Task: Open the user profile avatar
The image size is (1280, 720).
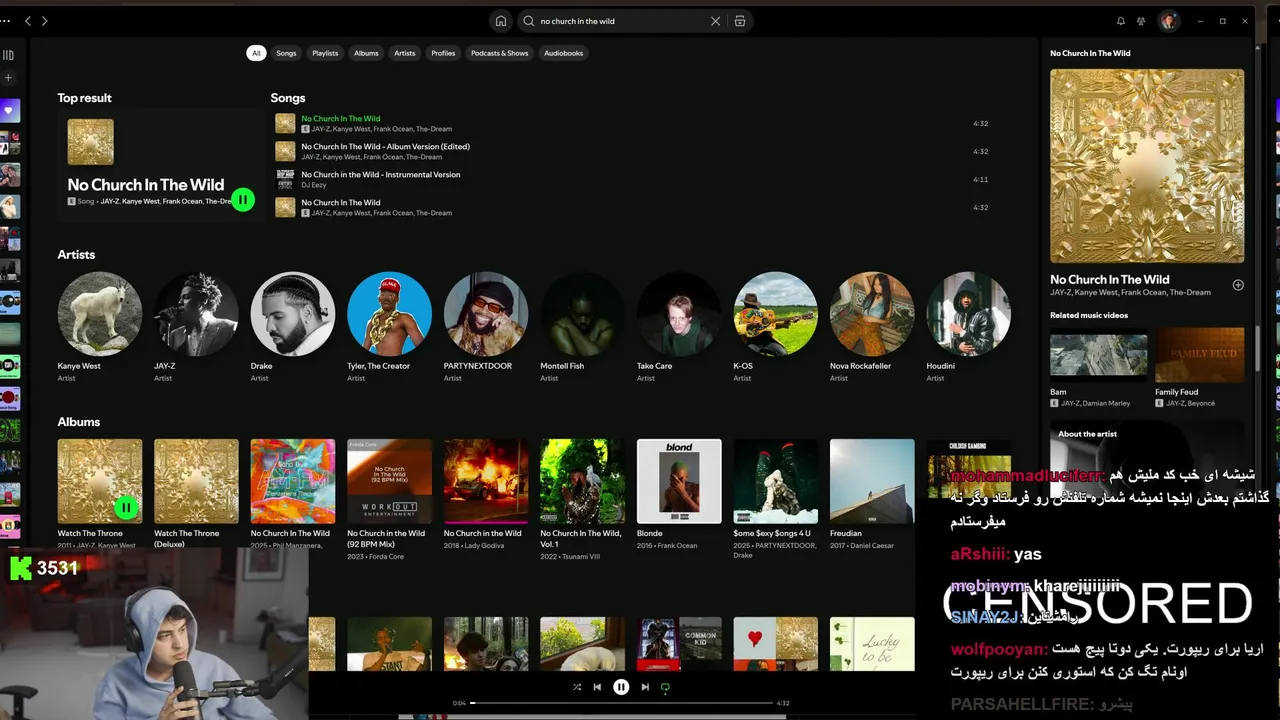Action: click(x=1169, y=21)
